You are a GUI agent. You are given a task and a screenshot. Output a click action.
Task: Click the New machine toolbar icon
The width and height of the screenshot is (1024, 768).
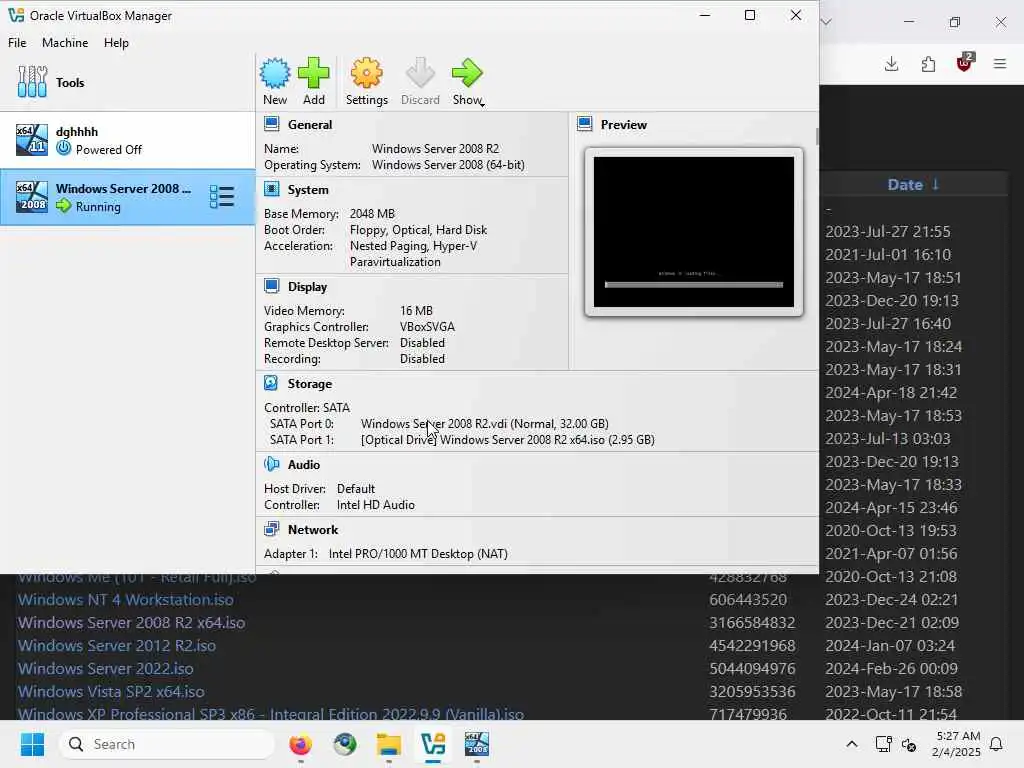[275, 73]
